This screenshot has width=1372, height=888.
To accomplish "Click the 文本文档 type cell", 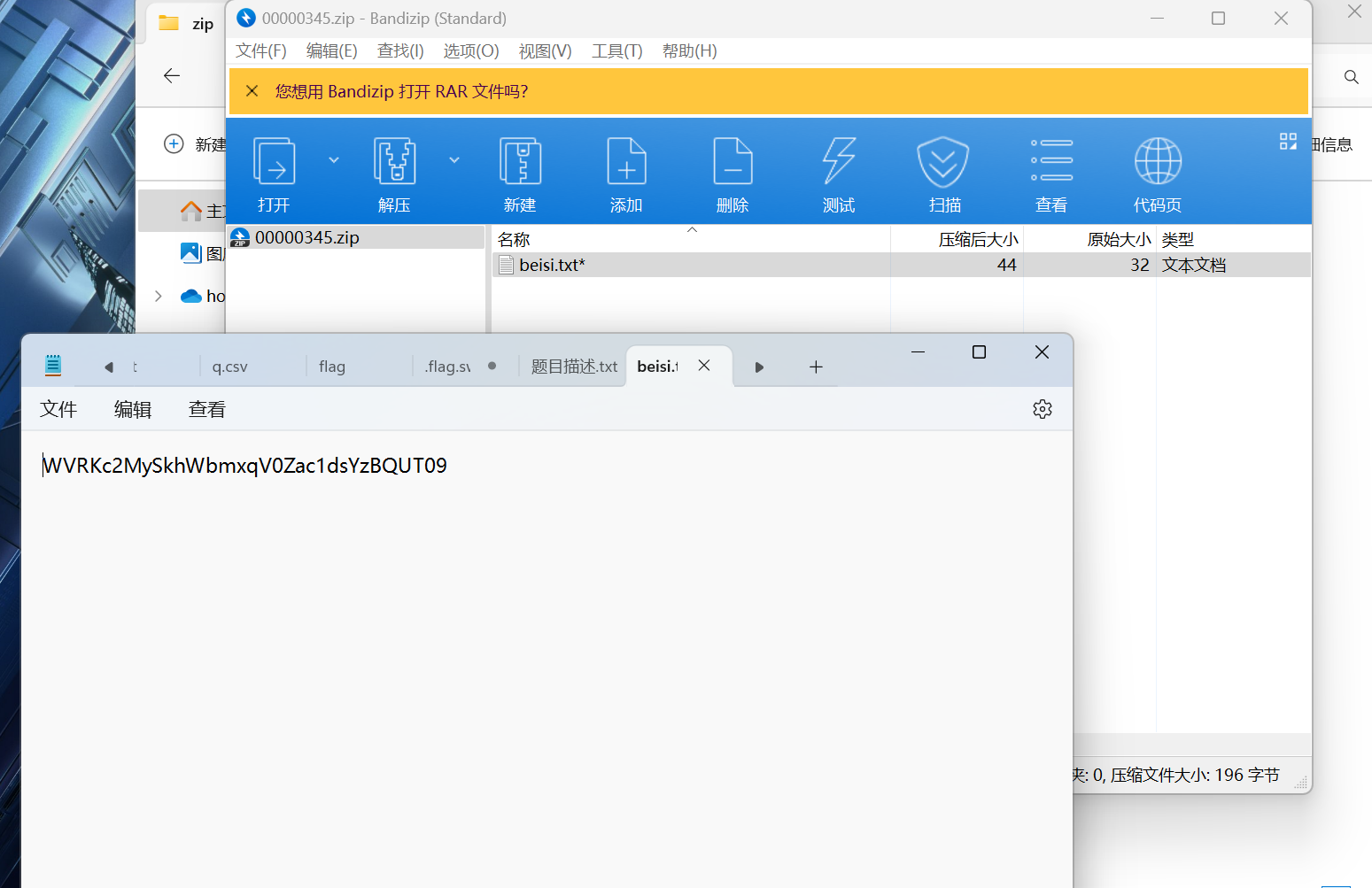I will point(1194,265).
